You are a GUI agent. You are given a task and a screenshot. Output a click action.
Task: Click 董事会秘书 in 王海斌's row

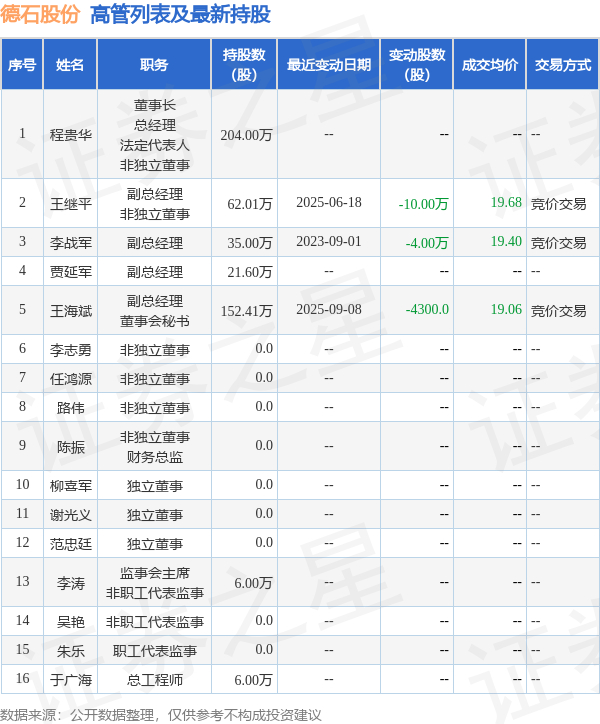(155, 320)
